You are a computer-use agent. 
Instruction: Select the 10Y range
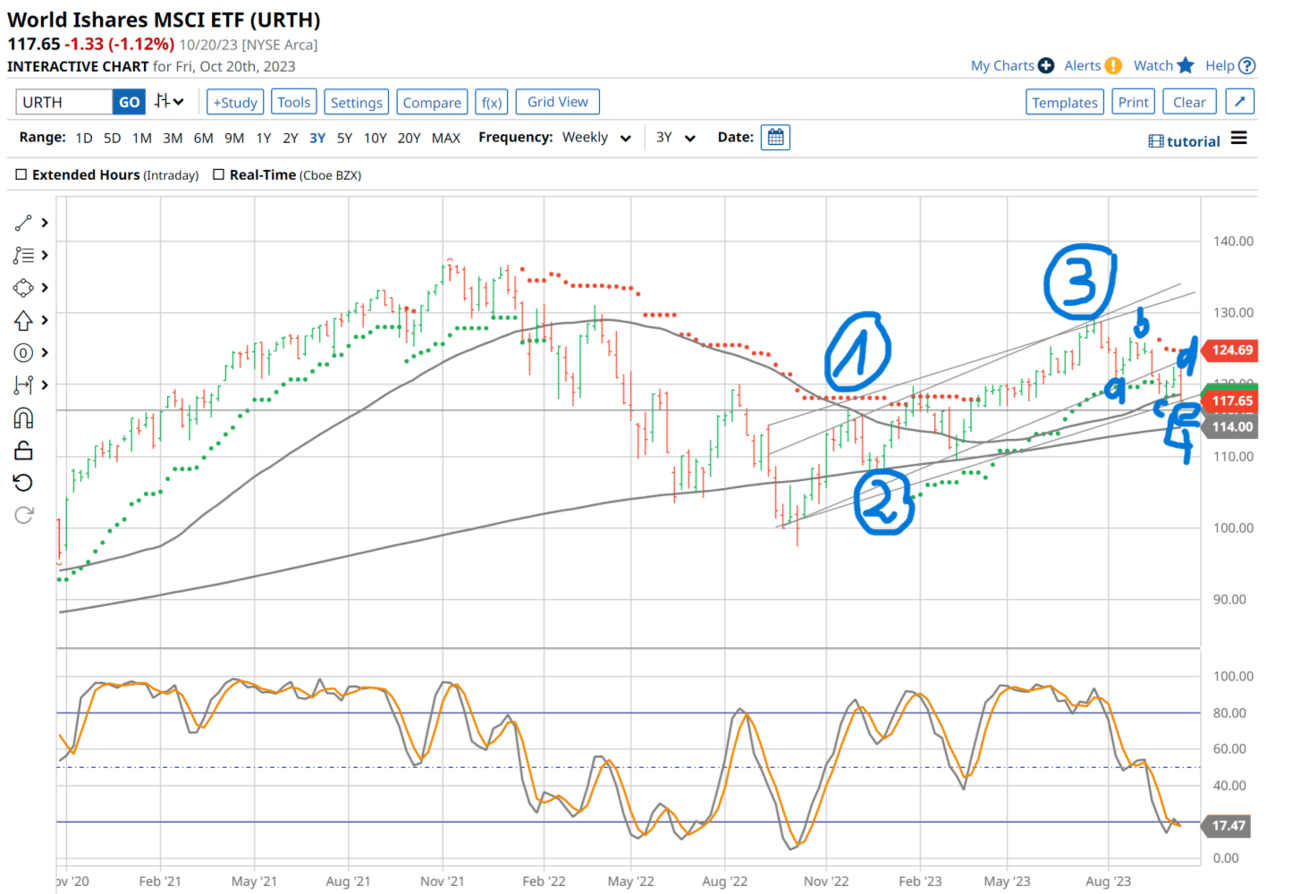point(375,138)
